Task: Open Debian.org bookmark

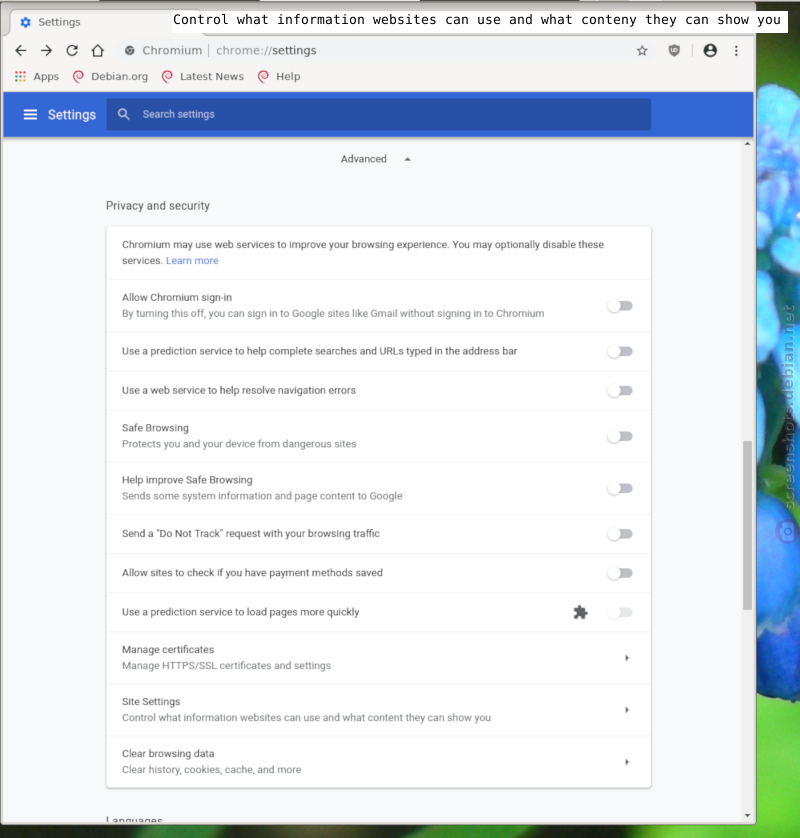Action: pyautogui.click(x=111, y=76)
